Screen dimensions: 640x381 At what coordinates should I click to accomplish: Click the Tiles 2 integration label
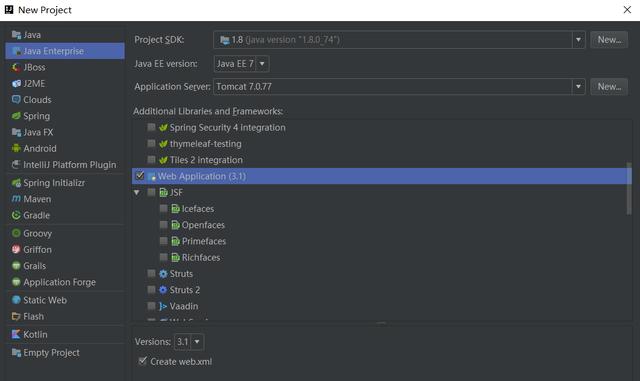coord(206,160)
